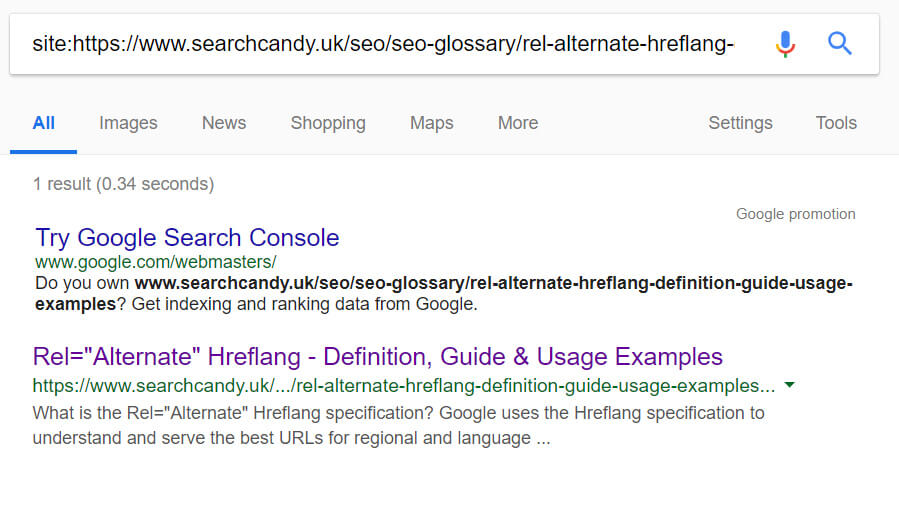Go to the Shopping tab
Screen dimensions: 899x513
(x=328, y=123)
